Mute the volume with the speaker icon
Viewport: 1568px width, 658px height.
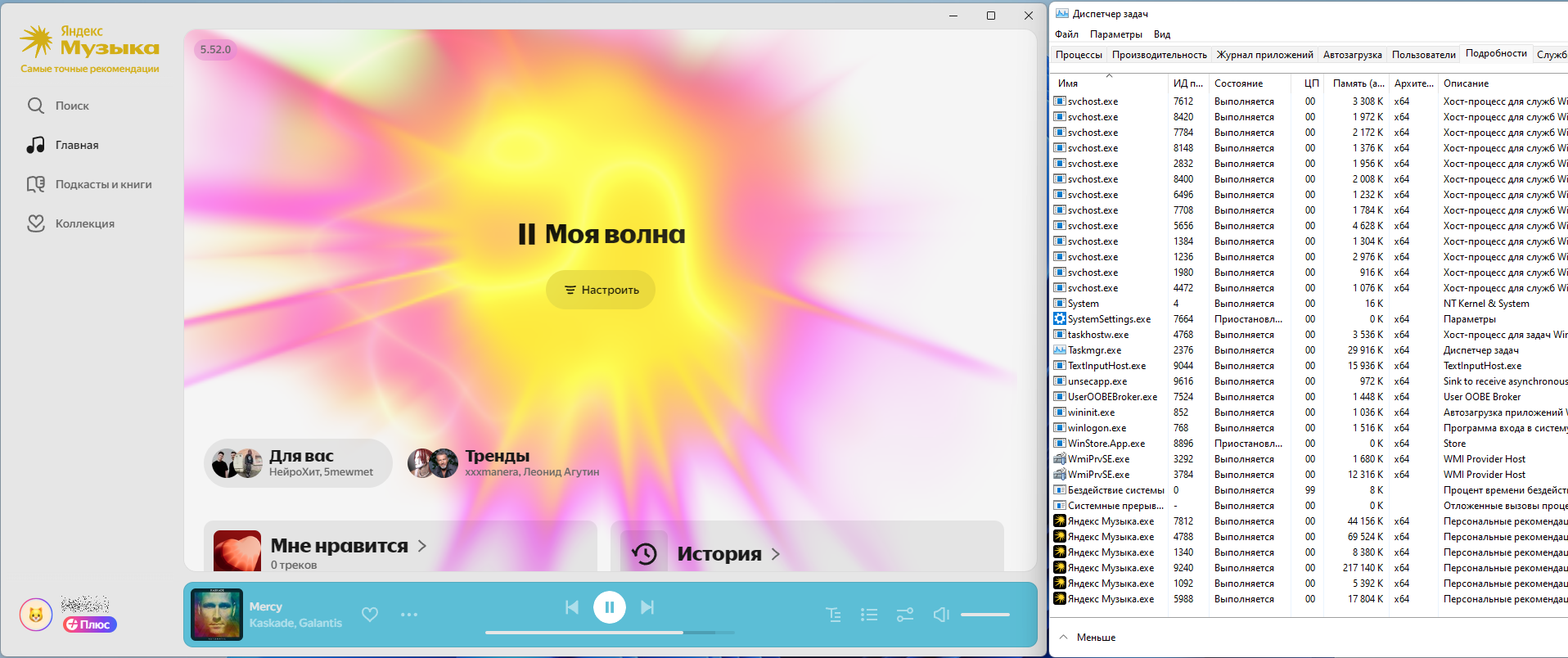[x=941, y=615]
